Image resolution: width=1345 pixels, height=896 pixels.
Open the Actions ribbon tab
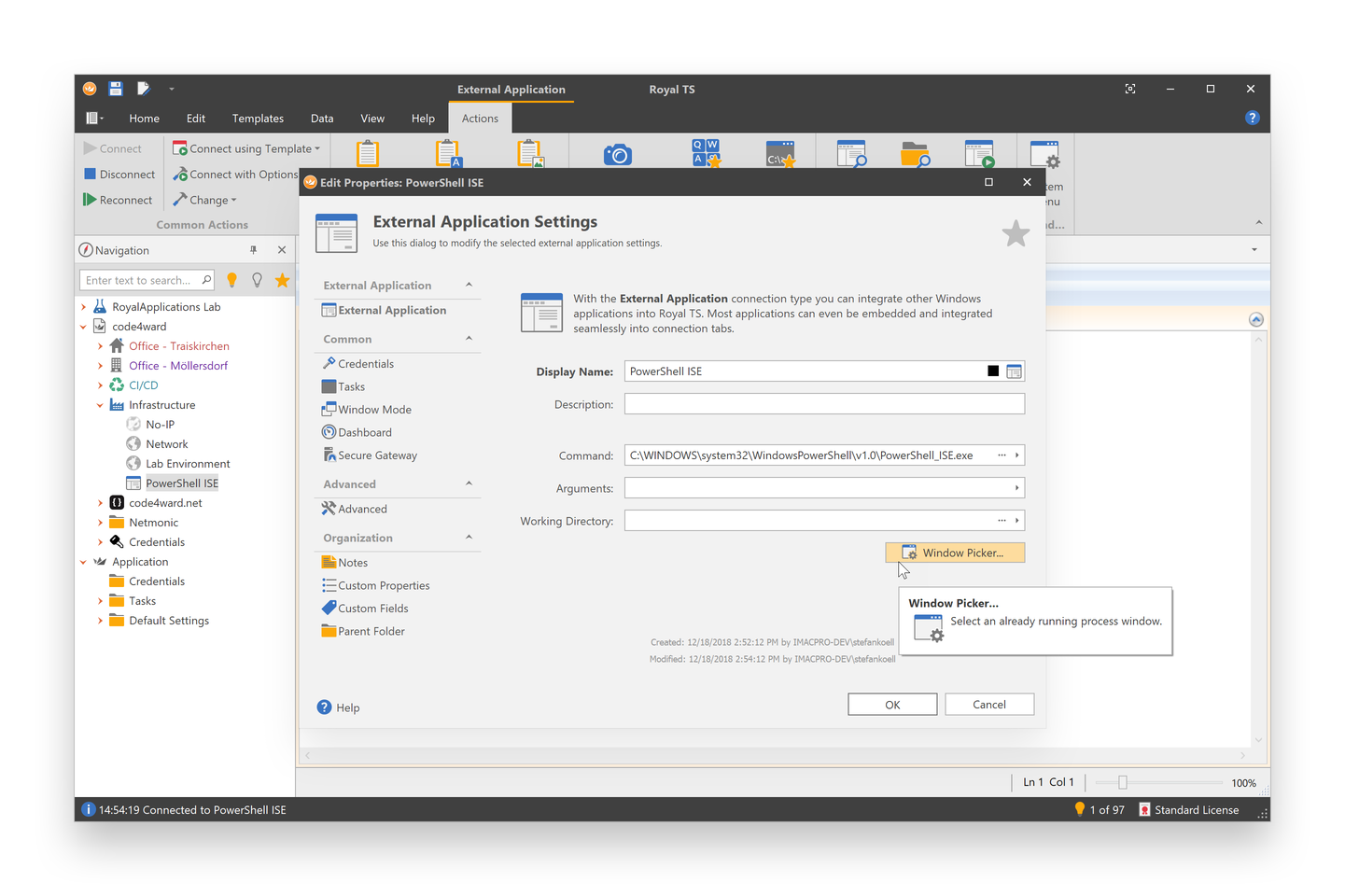(x=479, y=119)
